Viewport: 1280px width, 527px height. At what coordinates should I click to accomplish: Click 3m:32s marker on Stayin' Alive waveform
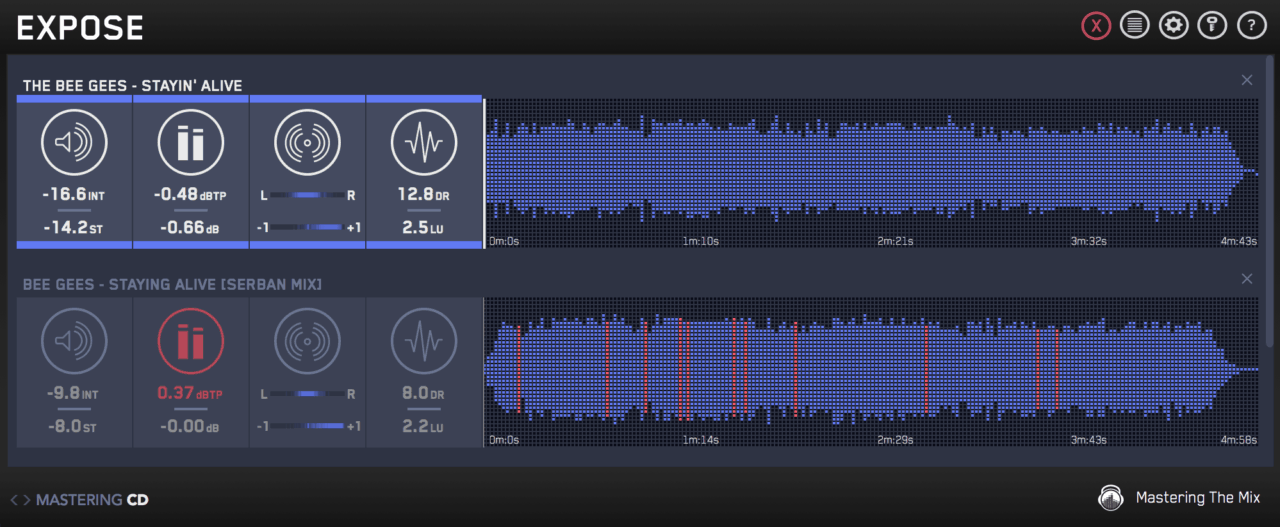coord(1087,241)
